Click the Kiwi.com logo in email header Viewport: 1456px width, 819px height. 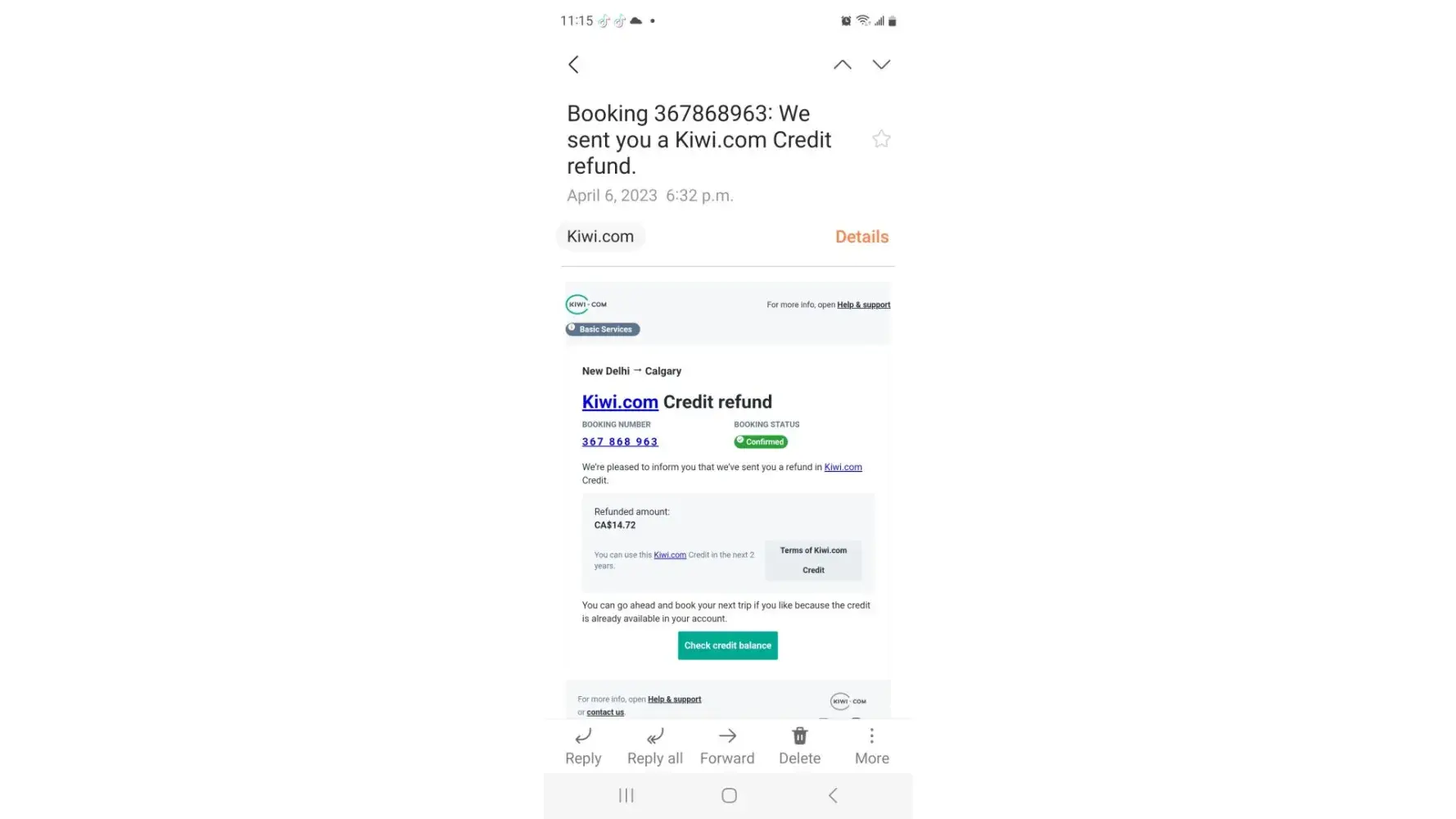(586, 305)
